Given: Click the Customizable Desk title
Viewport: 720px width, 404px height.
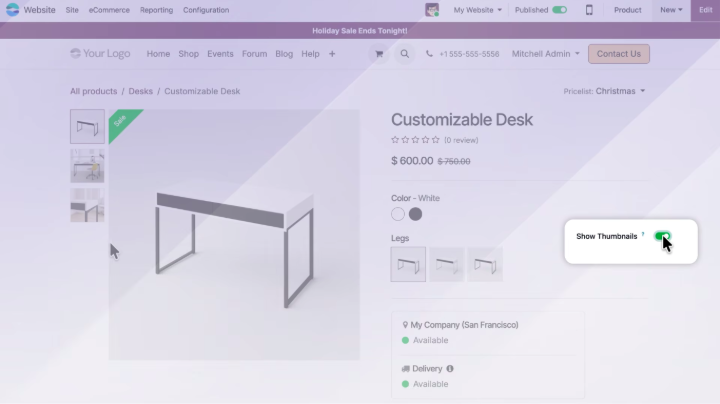Looking at the screenshot, I should (461, 120).
